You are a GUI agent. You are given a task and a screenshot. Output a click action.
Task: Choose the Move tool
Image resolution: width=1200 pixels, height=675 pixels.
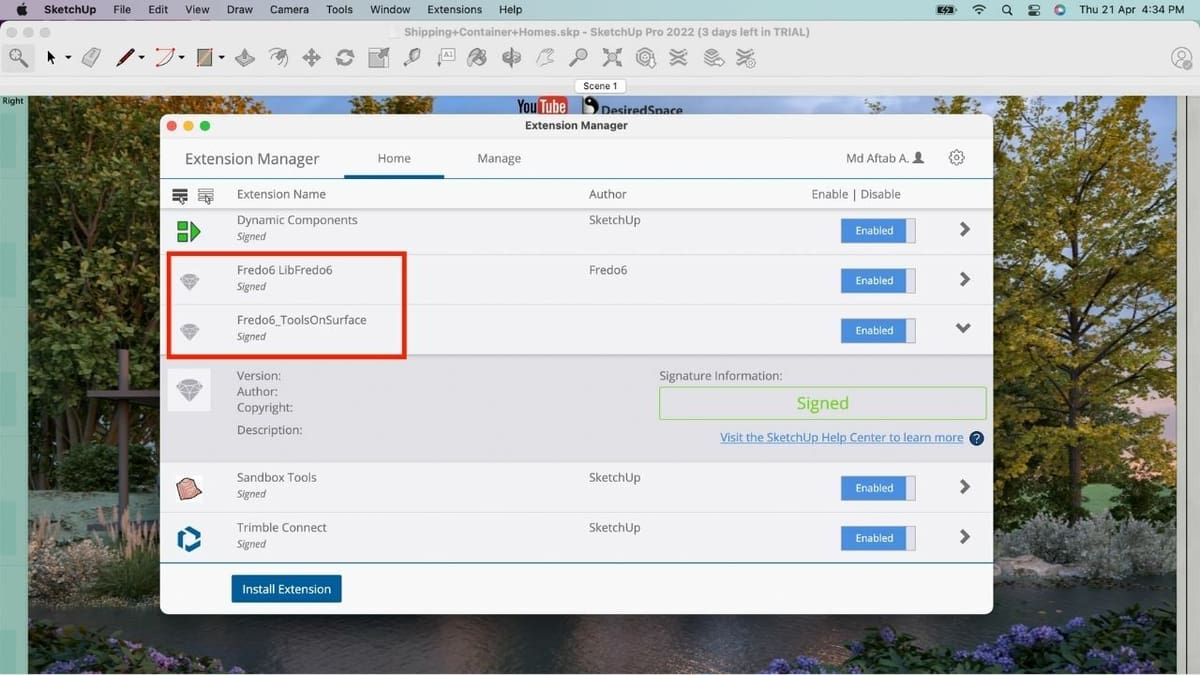312,58
